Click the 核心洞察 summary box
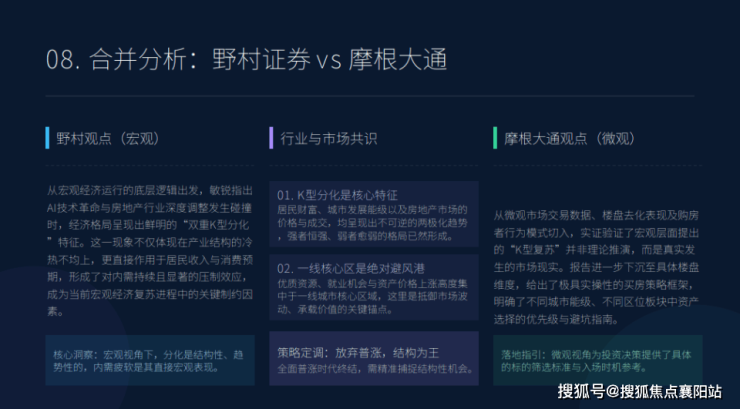The width and height of the screenshot is (740, 409). point(150,360)
